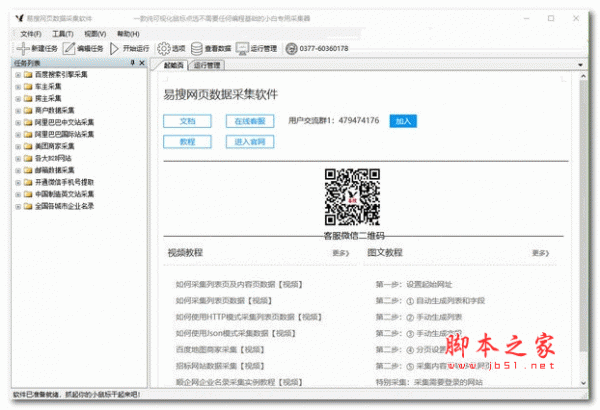The height and width of the screenshot is (410, 600).
Task: Select the 开通微信手机号提取 tree item
Action: tap(64, 182)
